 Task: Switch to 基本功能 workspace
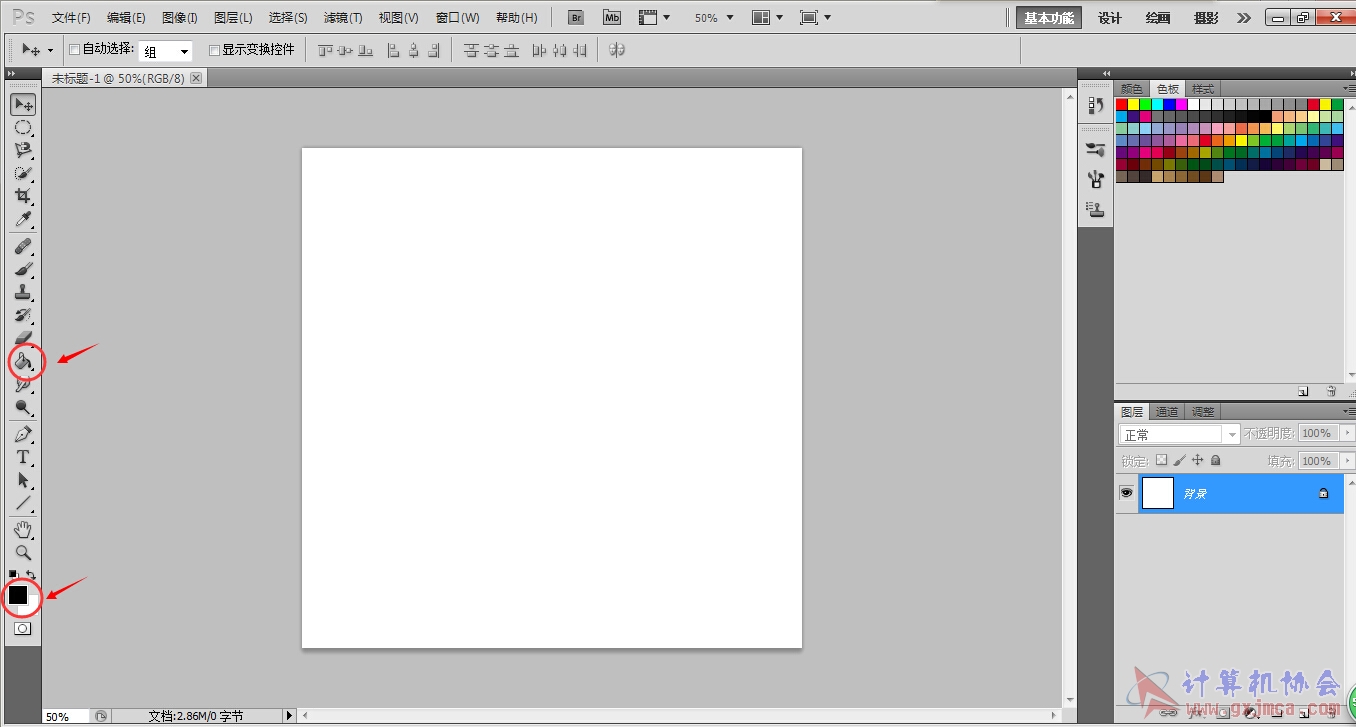(x=1049, y=17)
